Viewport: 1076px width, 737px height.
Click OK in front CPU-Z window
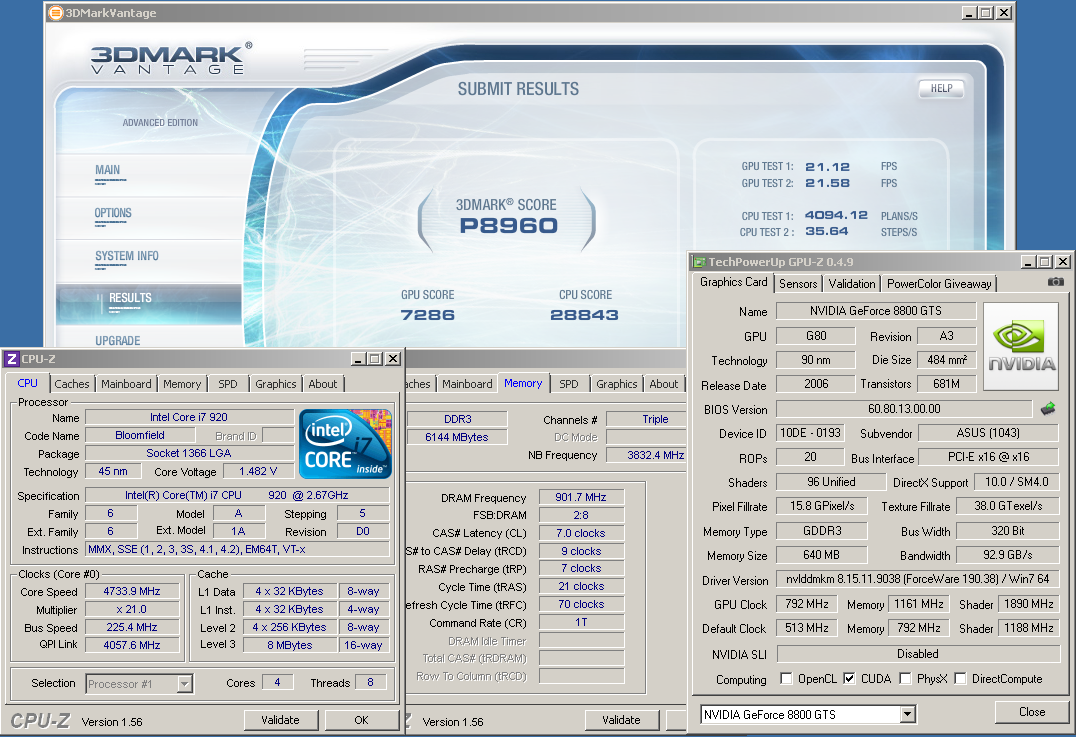pyautogui.click(x=362, y=720)
